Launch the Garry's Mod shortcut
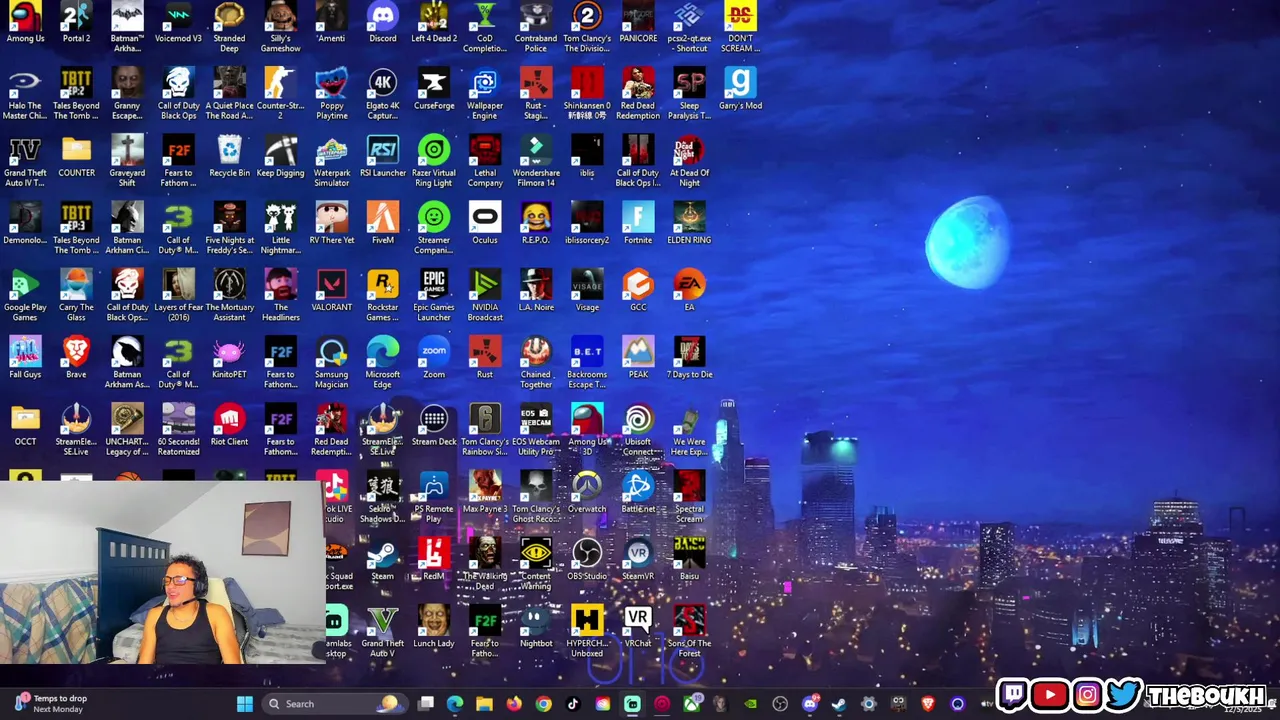Viewport: 1280px width, 720px height. 740,89
